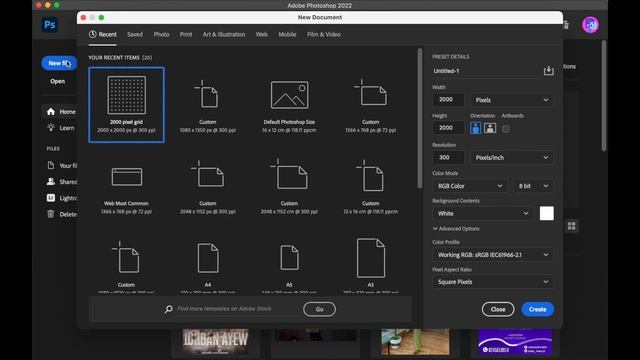The height and width of the screenshot is (360, 640).
Task: Click the Create button
Action: (537, 309)
